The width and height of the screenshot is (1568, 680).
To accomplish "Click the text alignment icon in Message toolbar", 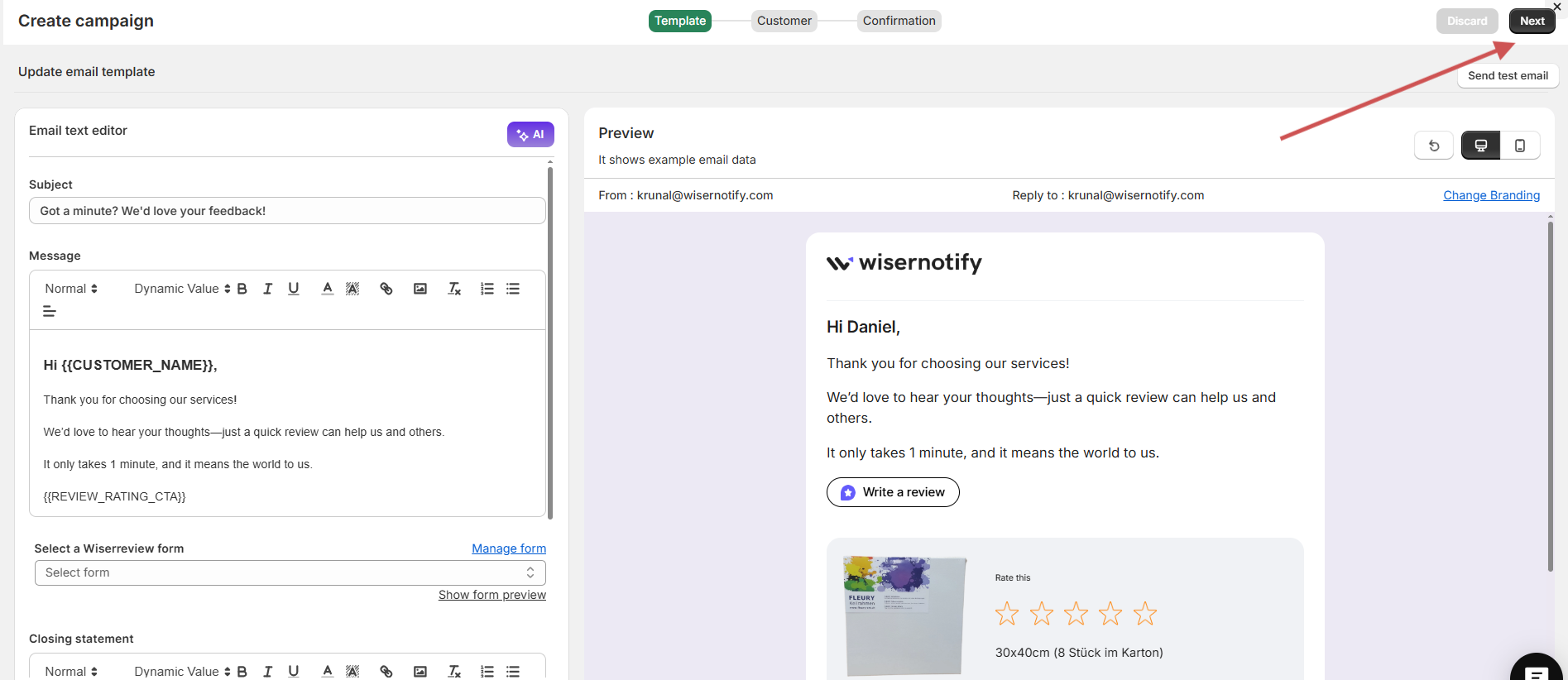I will (50, 311).
